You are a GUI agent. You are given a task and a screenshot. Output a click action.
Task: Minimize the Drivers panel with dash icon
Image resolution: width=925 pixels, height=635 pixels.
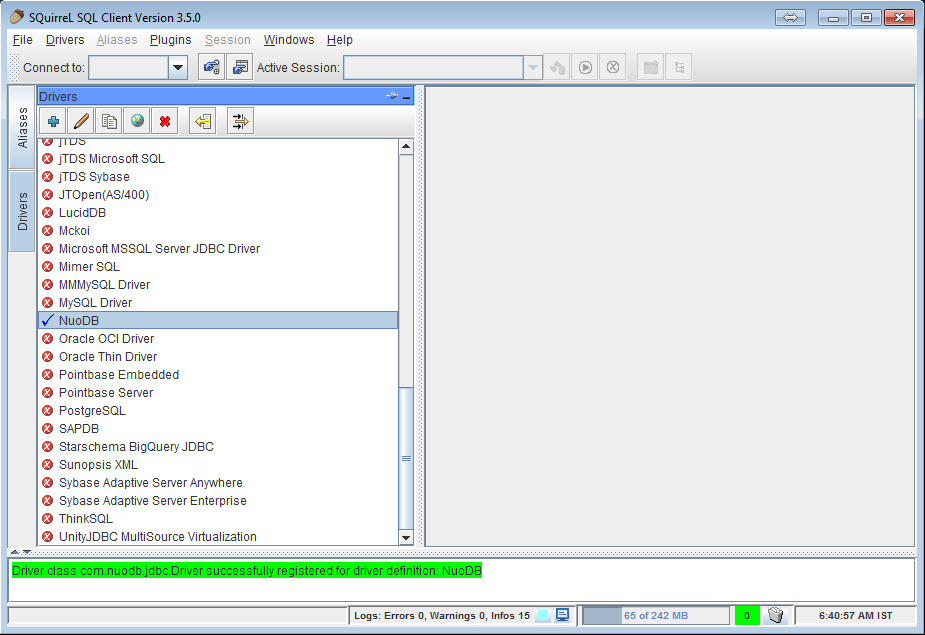coord(406,96)
